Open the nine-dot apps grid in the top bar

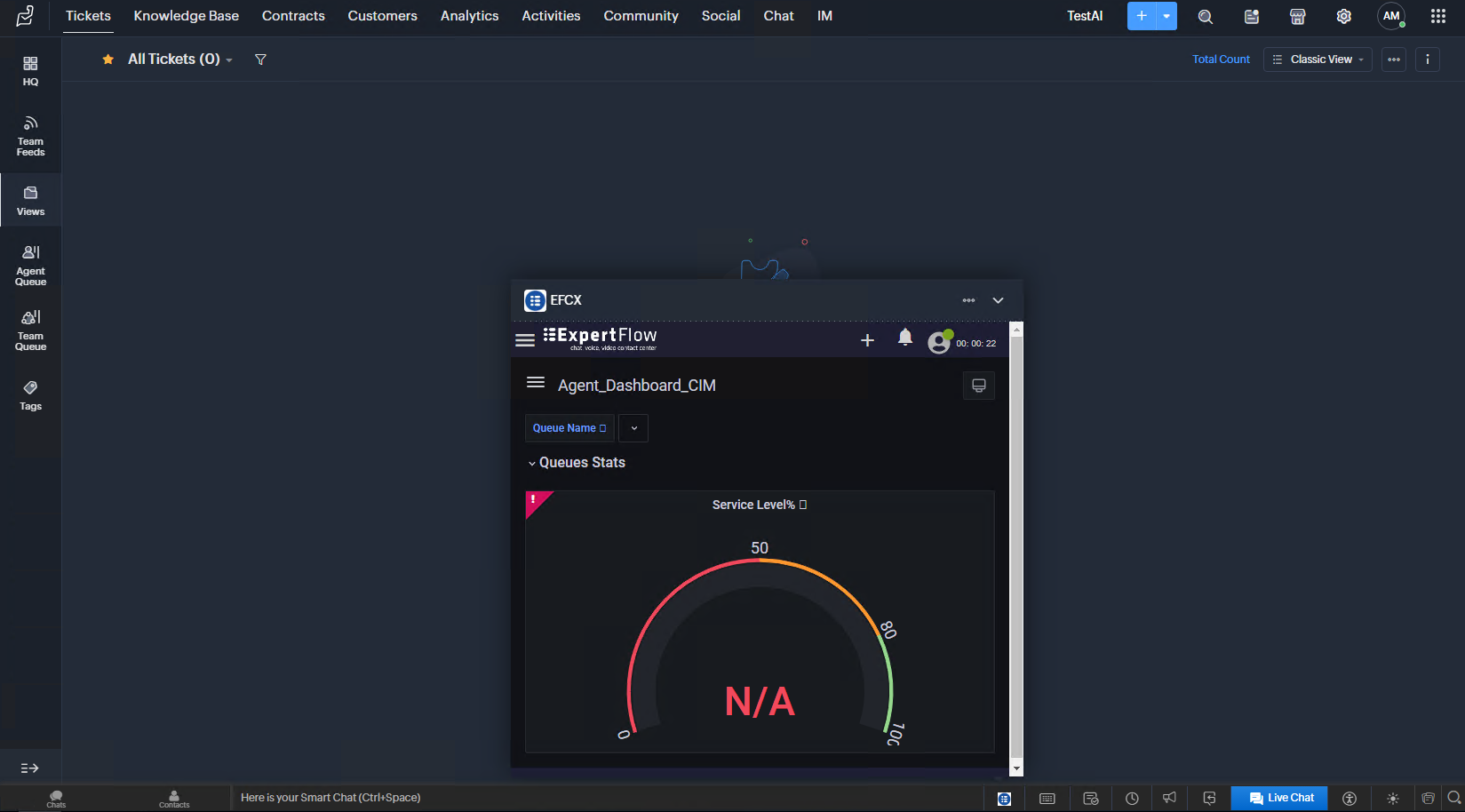pyautogui.click(x=1438, y=16)
